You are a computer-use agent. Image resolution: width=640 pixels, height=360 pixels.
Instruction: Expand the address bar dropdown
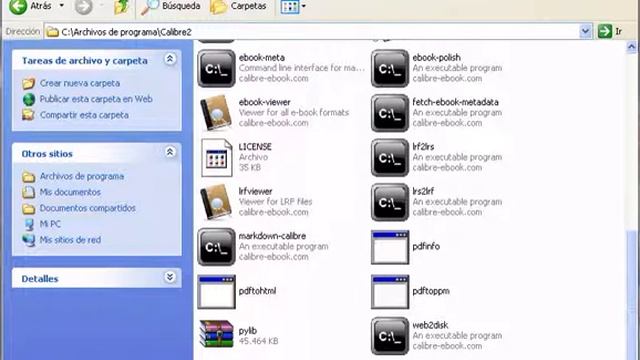pyautogui.click(x=585, y=31)
